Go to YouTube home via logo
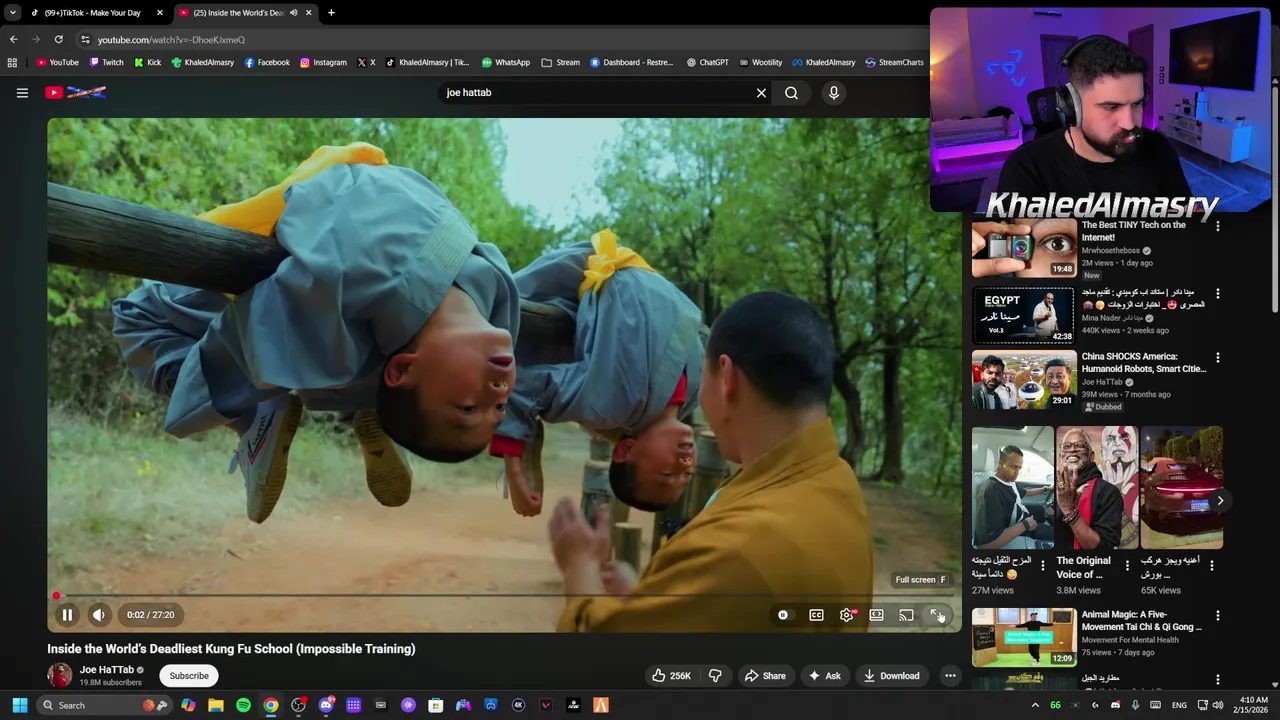 75,93
